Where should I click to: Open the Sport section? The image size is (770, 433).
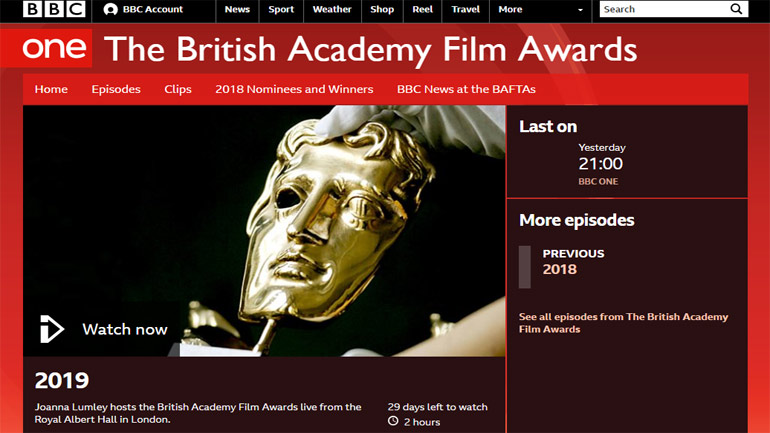pos(281,9)
